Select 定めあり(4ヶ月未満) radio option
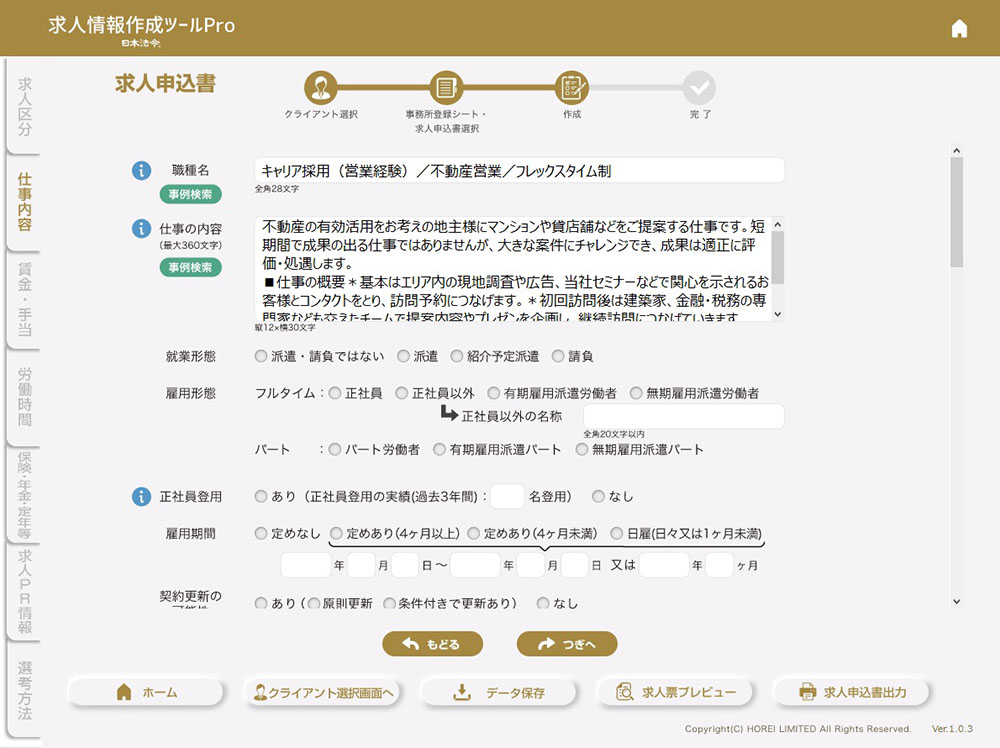The width and height of the screenshot is (1000, 748). tap(473, 533)
